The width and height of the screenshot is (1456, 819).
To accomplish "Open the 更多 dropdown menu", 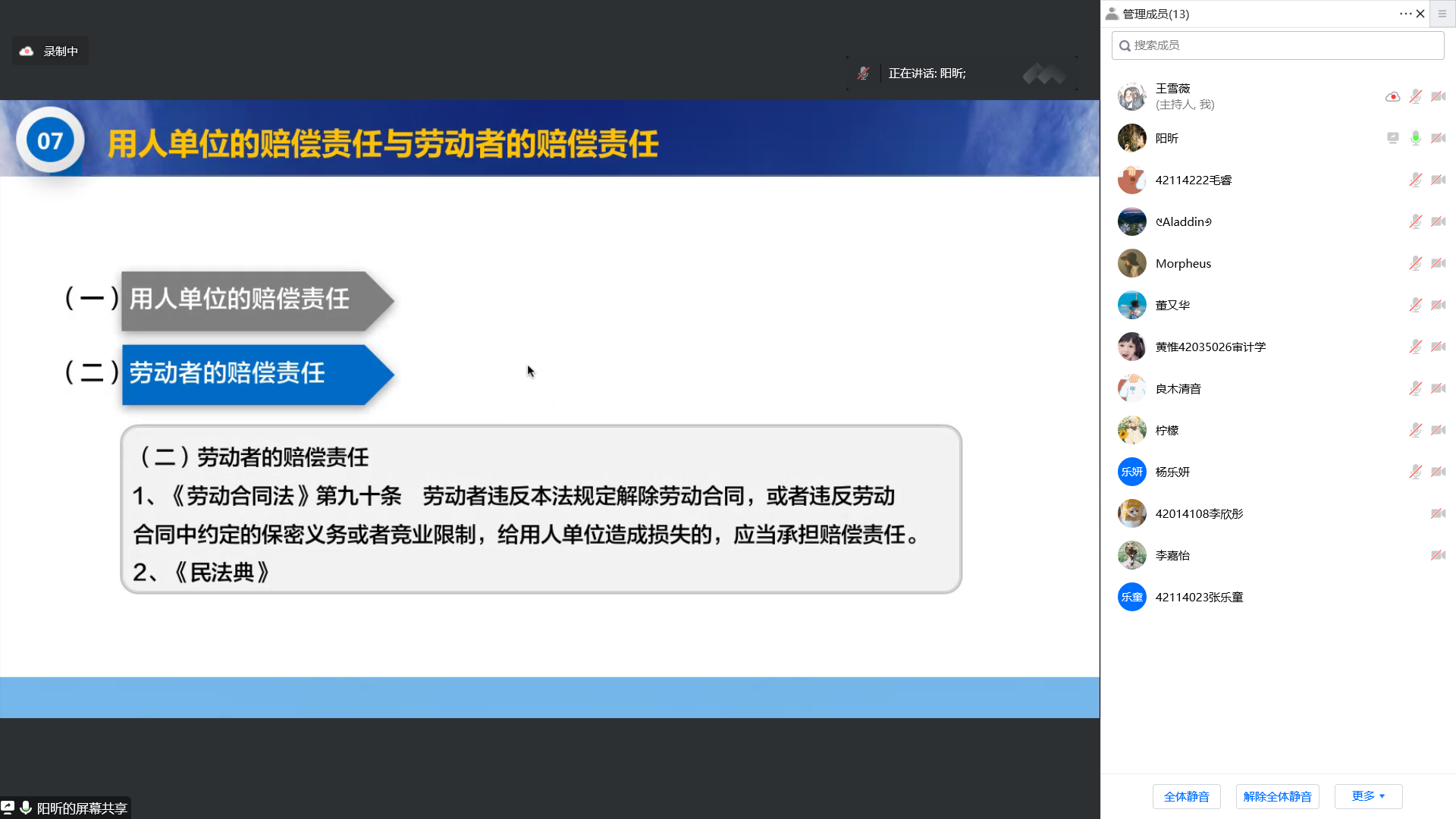I will 1368,796.
